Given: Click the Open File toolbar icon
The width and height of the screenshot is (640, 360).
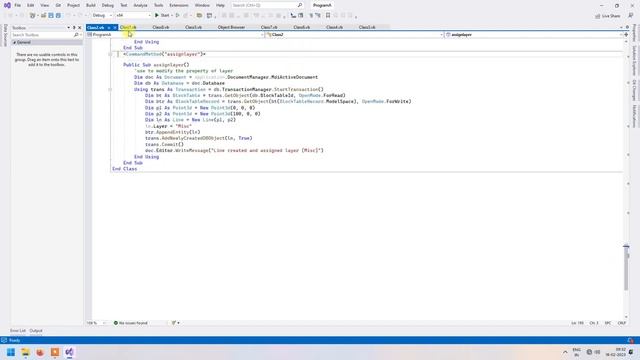Looking at the screenshot, I should click(43, 16).
